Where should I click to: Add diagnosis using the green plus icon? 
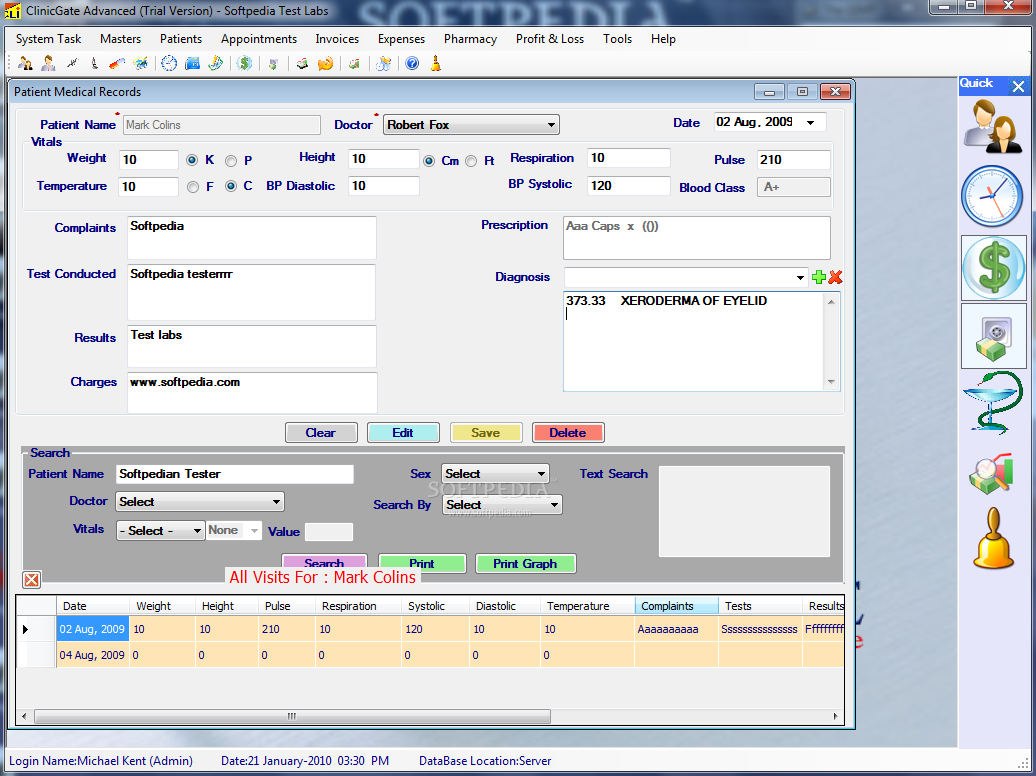coord(819,277)
